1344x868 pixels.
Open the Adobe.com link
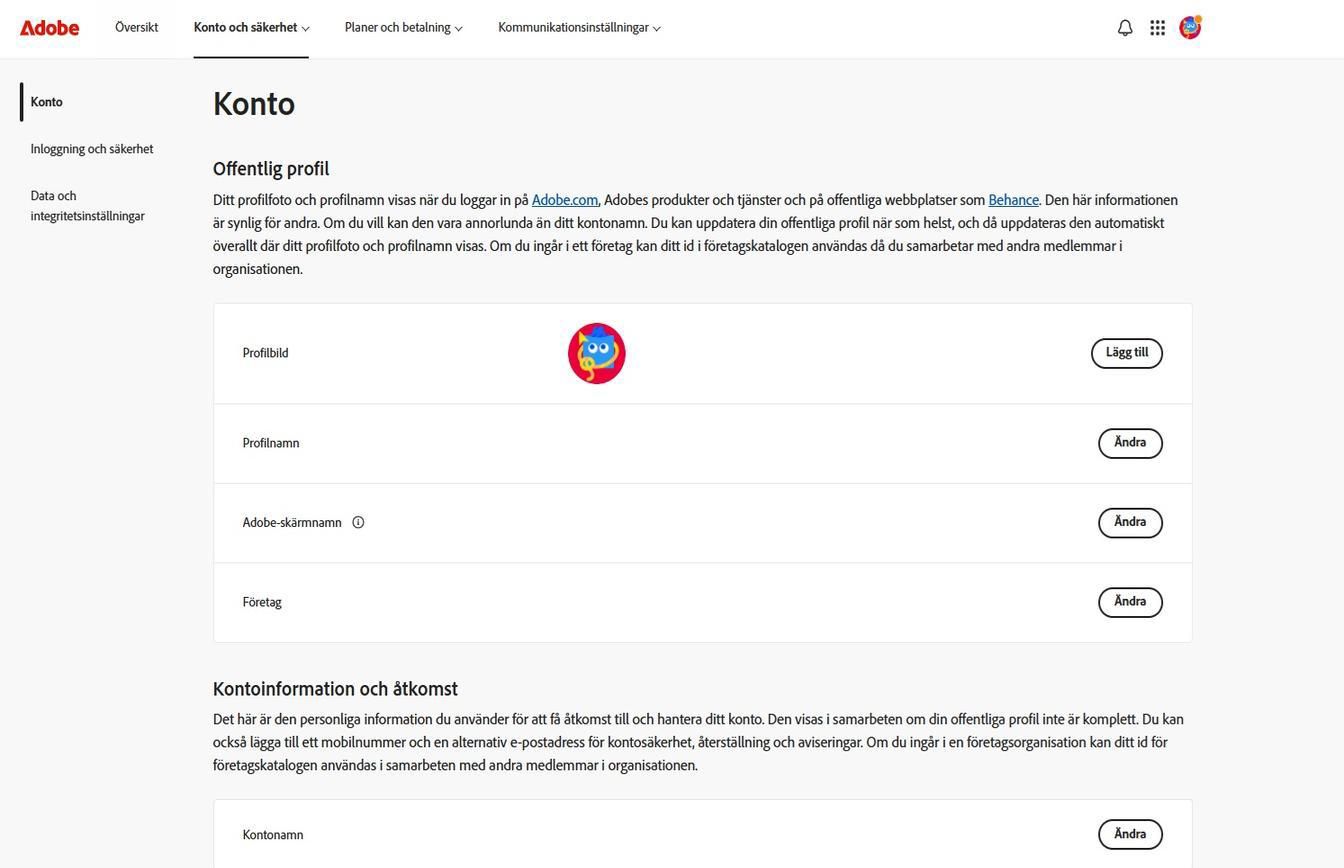coord(565,200)
